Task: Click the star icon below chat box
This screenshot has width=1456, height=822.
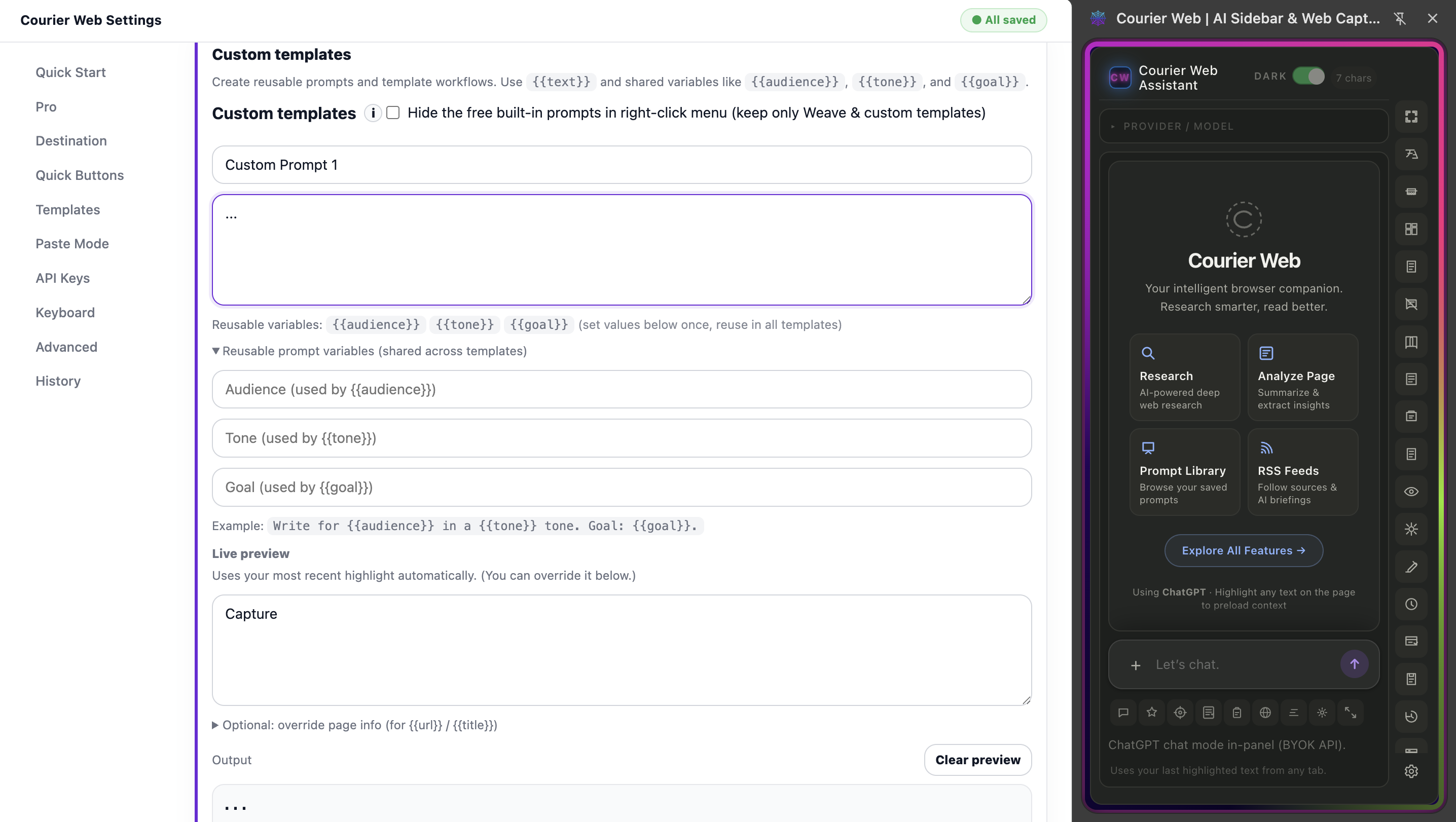Action: [x=1151, y=713]
